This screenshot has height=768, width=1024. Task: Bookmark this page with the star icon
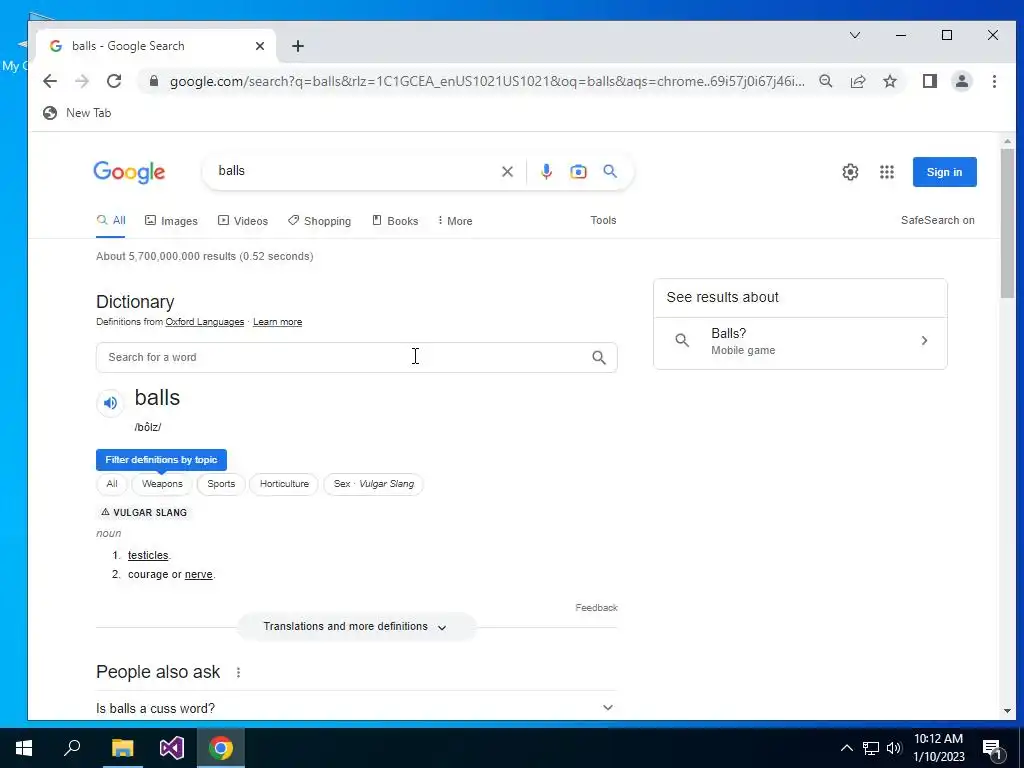(889, 81)
